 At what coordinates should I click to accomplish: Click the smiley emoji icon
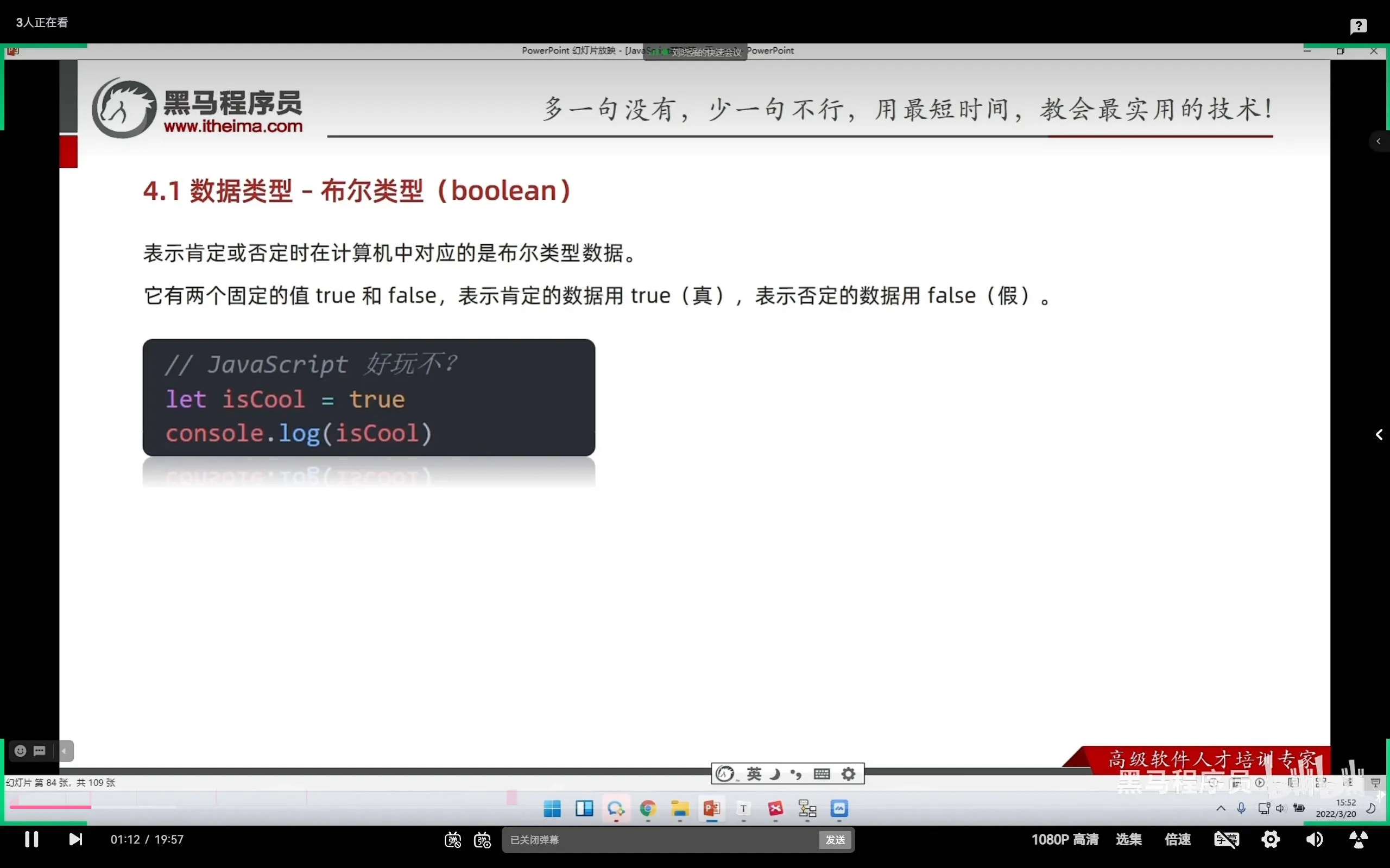point(20,751)
